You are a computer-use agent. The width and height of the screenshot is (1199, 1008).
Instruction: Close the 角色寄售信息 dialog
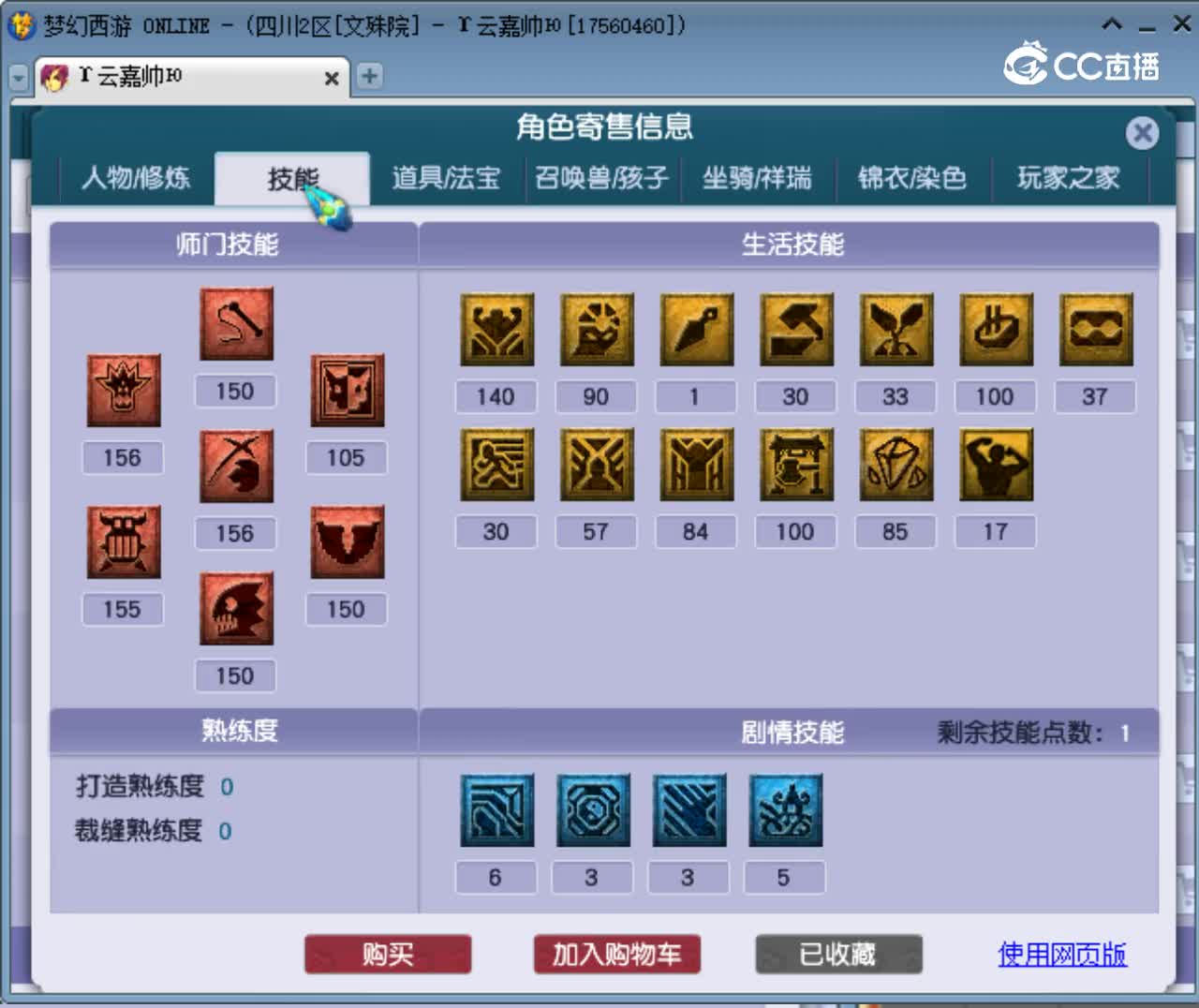coord(1142,133)
